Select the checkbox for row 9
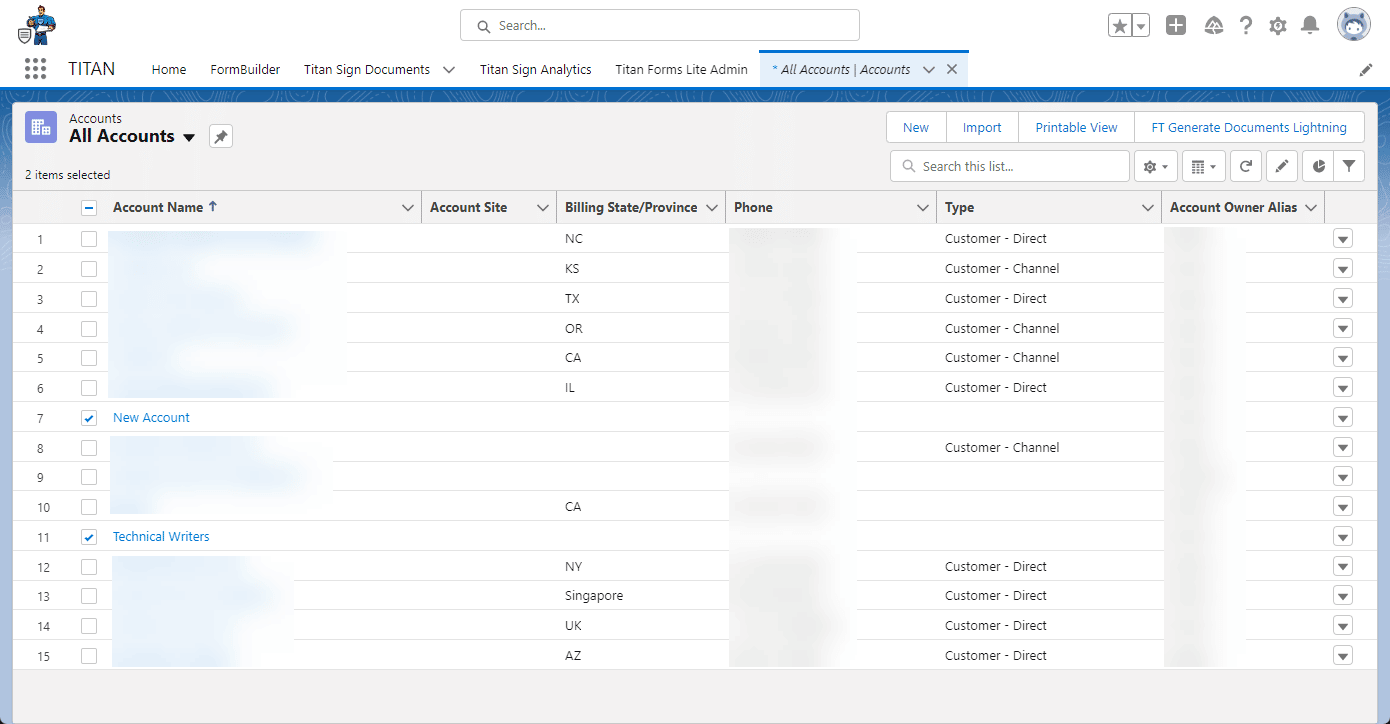The width and height of the screenshot is (1390, 724). (x=89, y=477)
